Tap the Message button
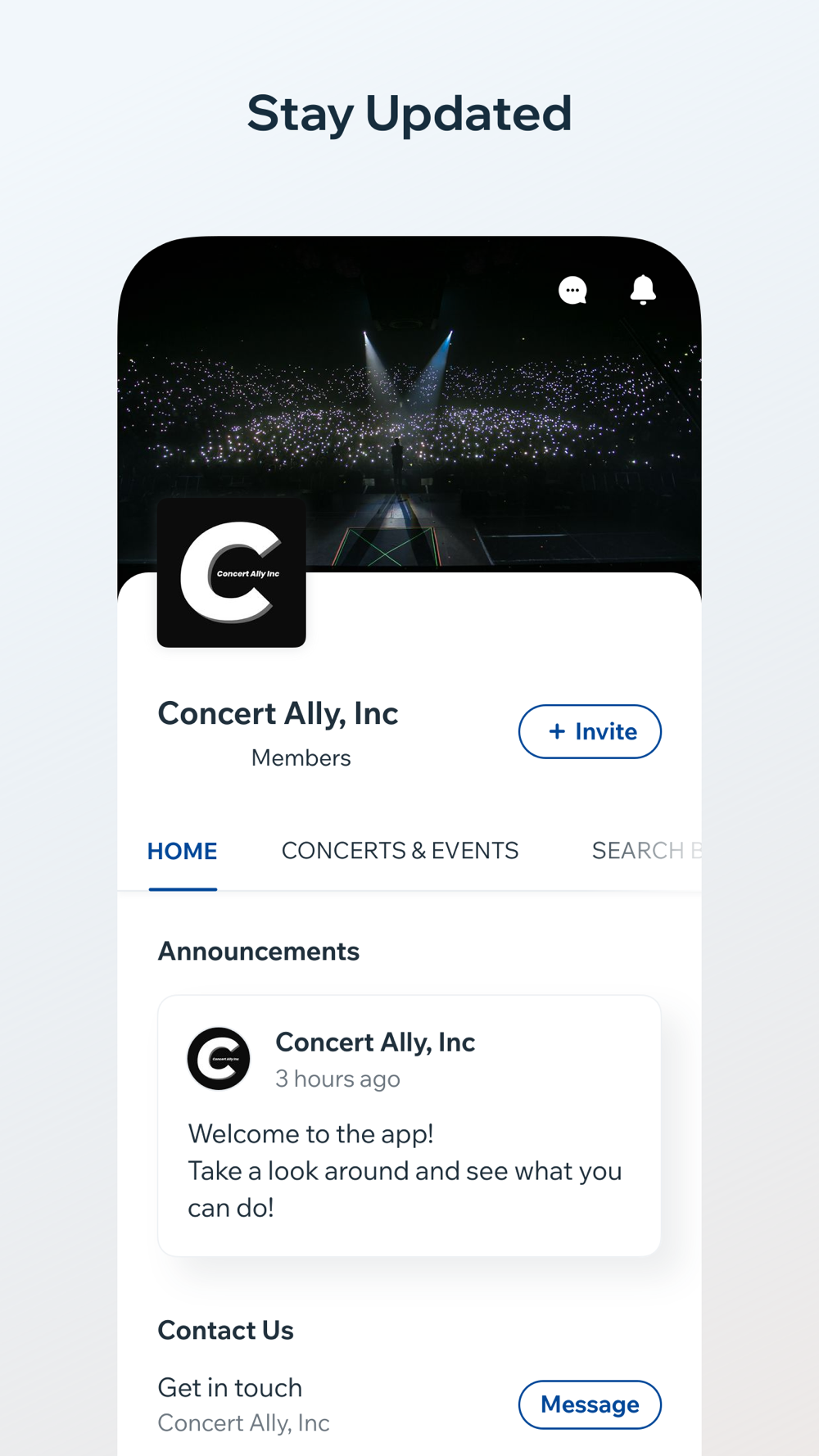The width and height of the screenshot is (819, 1456). point(590,1404)
